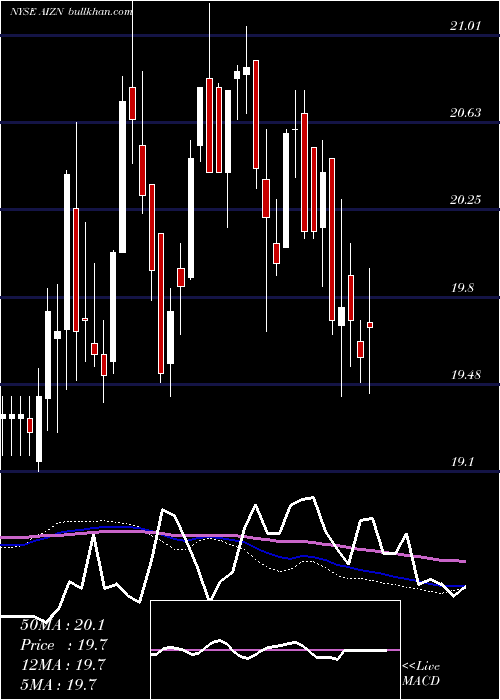Click the 21.01 price level label
Screen dimensions: 500x700
[x=466, y=26]
